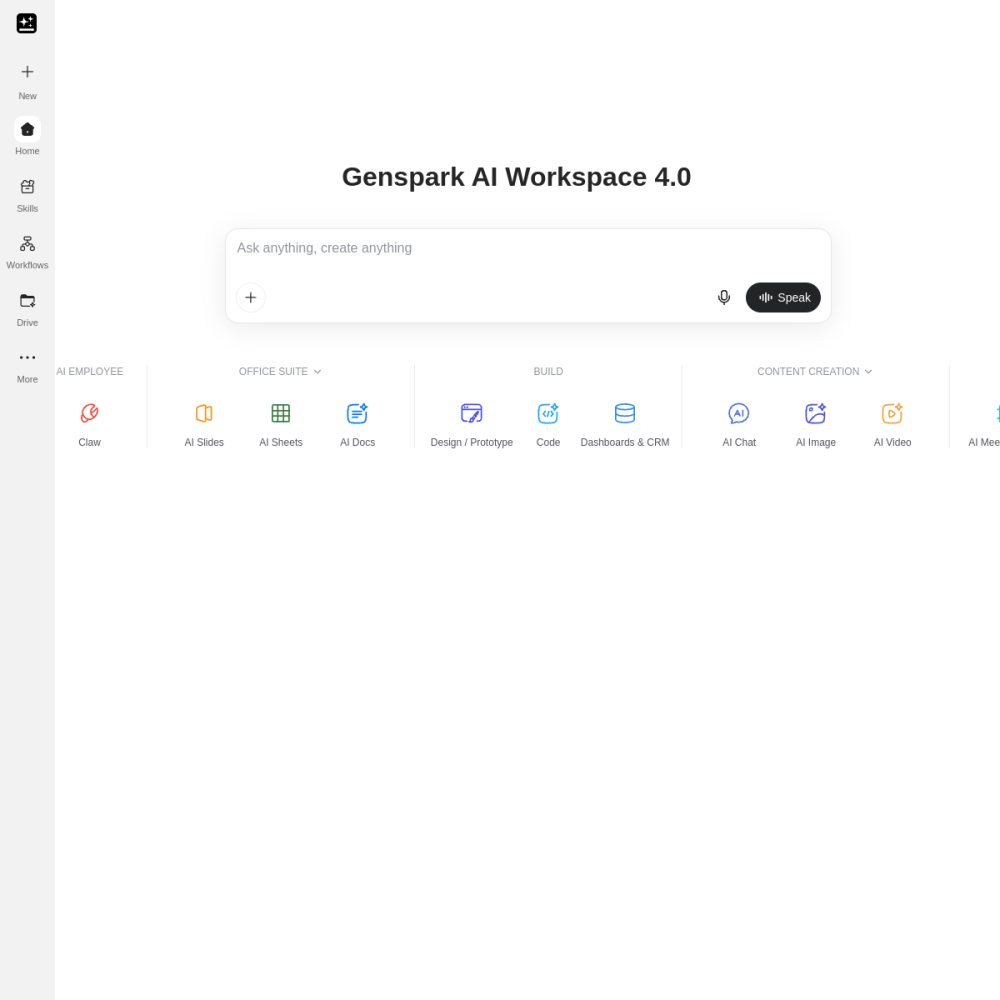Click the microphone dictation icon
The height and width of the screenshot is (1000, 1000).
click(x=723, y=297)
